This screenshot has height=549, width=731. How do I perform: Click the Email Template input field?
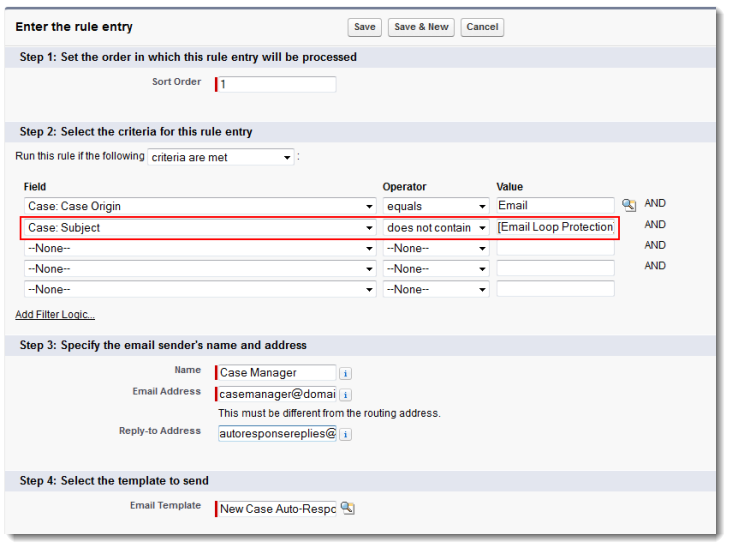coord(277,509)
